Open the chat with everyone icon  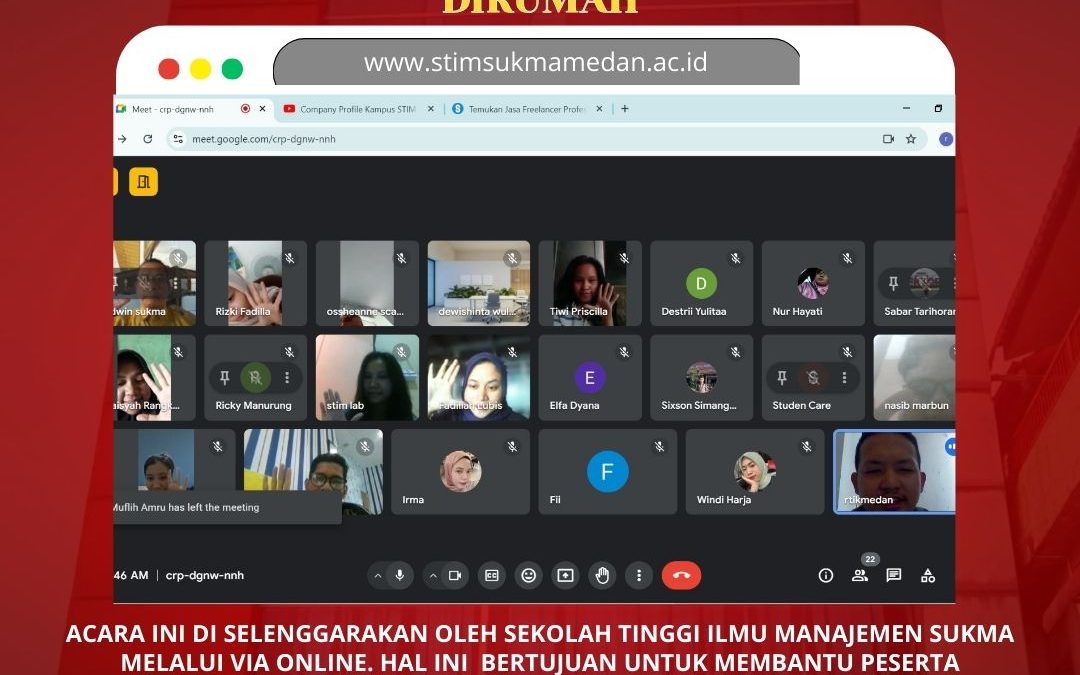click(894, 575)
